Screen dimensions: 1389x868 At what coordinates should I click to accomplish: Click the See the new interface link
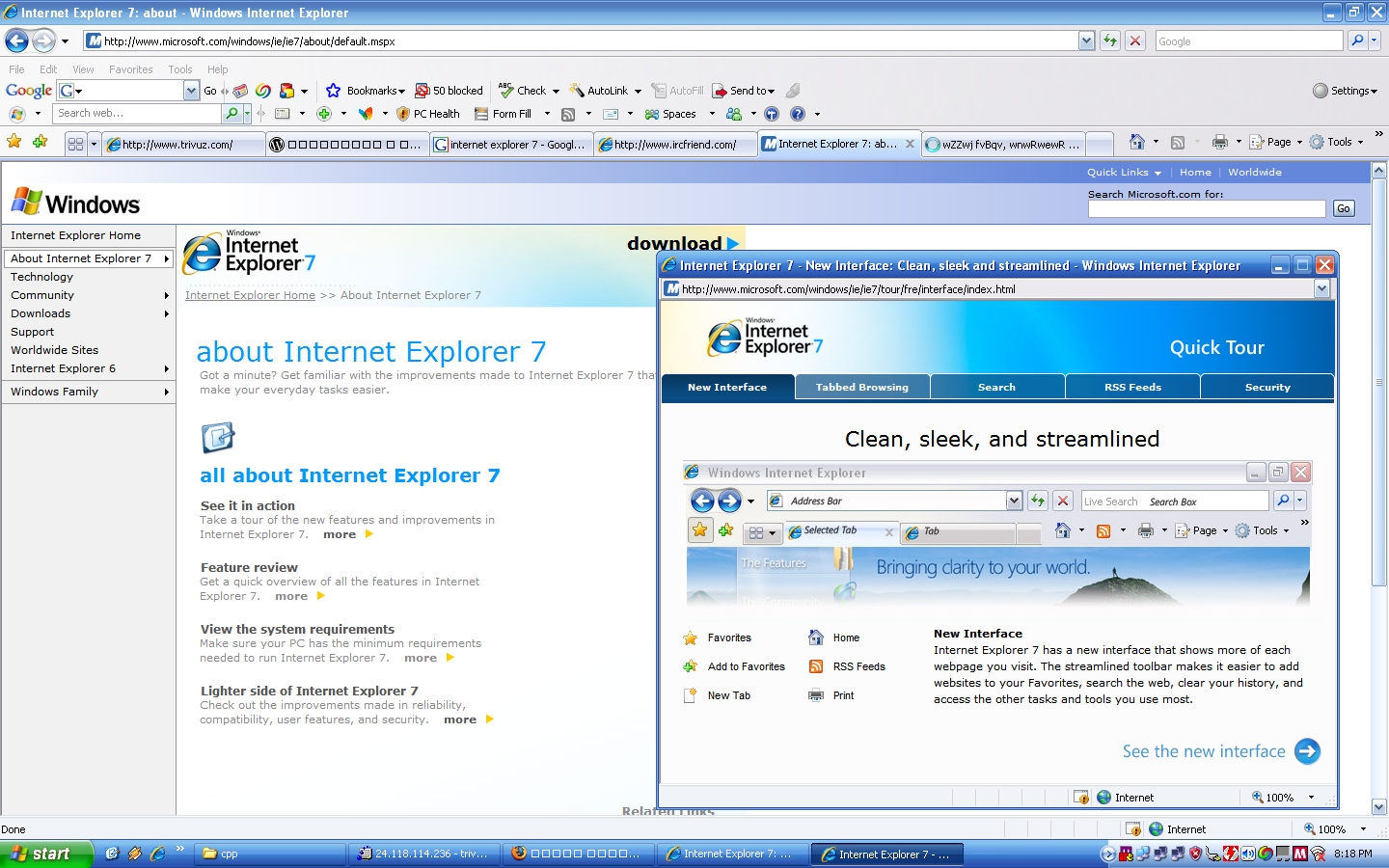[x=1204, y=751]
